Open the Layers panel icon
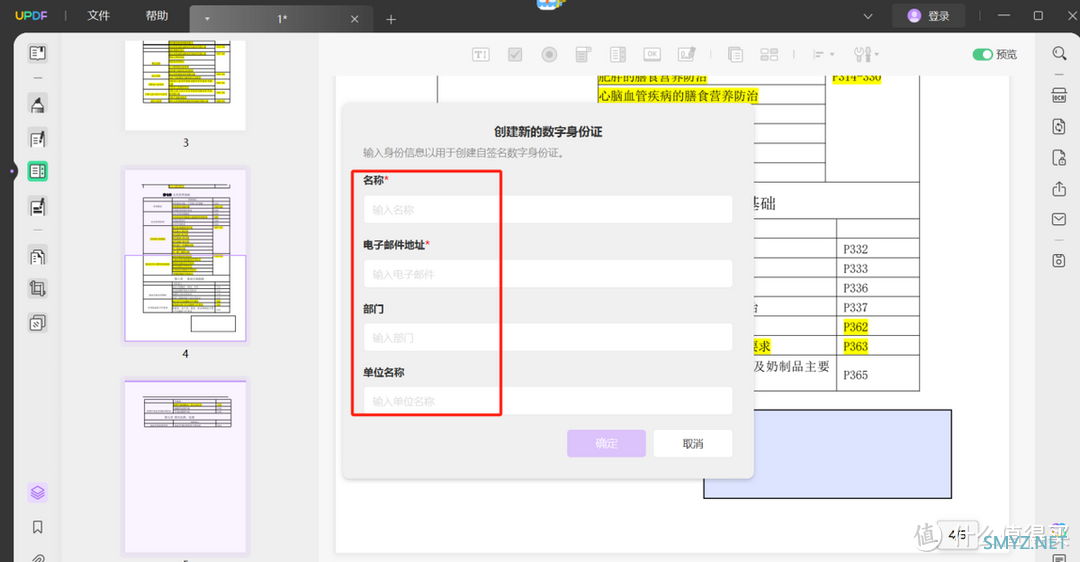1080x562 pixels. click(37, 492)
